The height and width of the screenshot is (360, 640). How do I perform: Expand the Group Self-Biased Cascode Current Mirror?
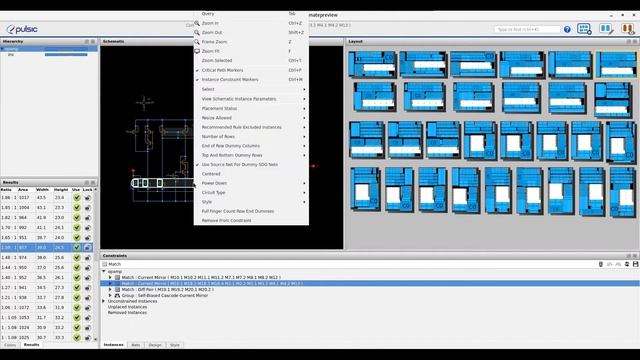click(x=110, y=296)
